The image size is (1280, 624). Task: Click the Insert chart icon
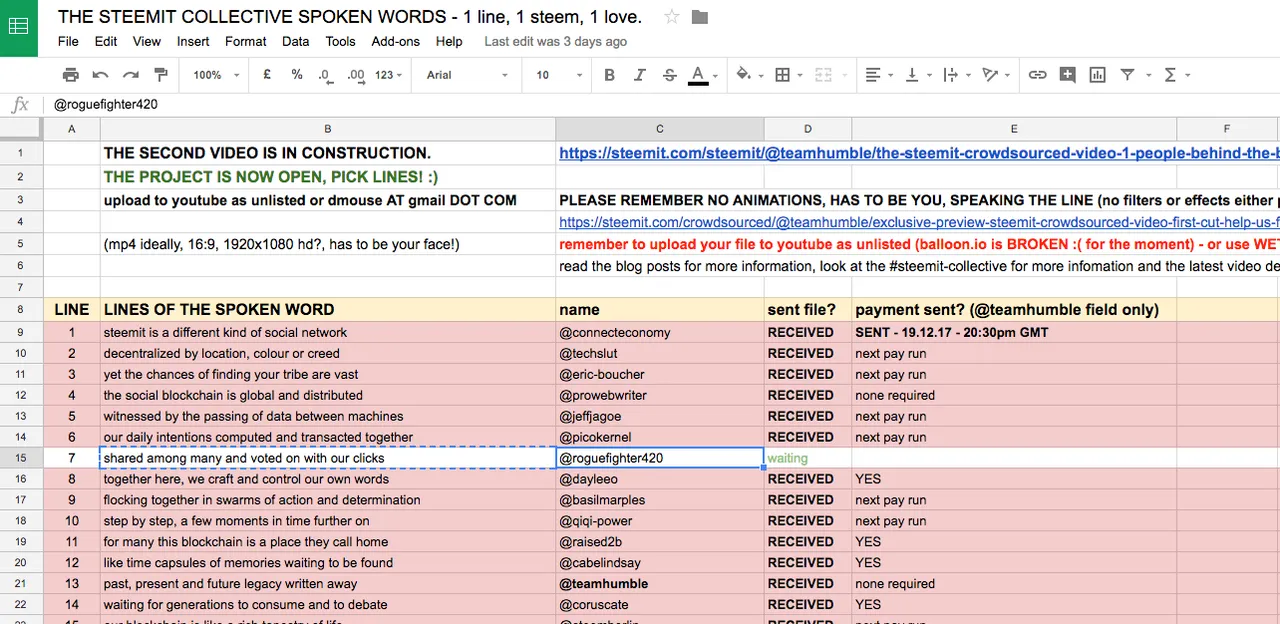coord(1098,75)
